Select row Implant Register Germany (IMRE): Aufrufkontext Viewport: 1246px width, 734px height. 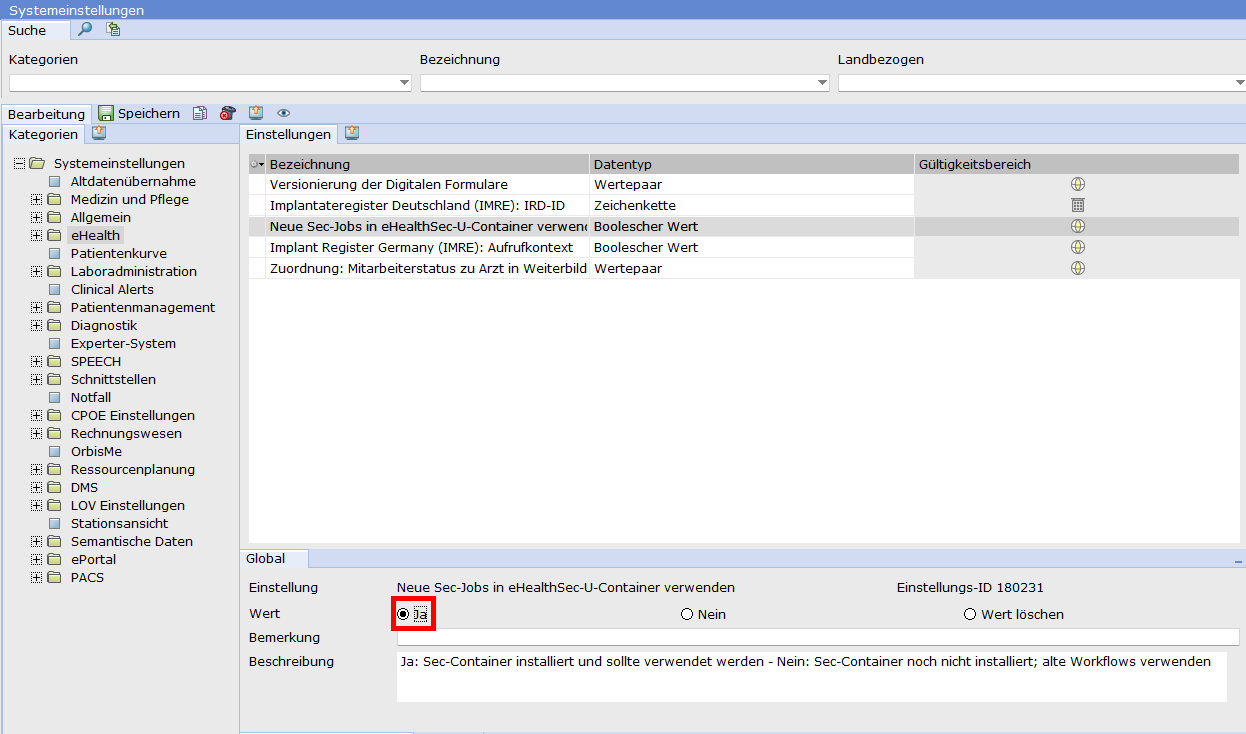click(743, 247)
